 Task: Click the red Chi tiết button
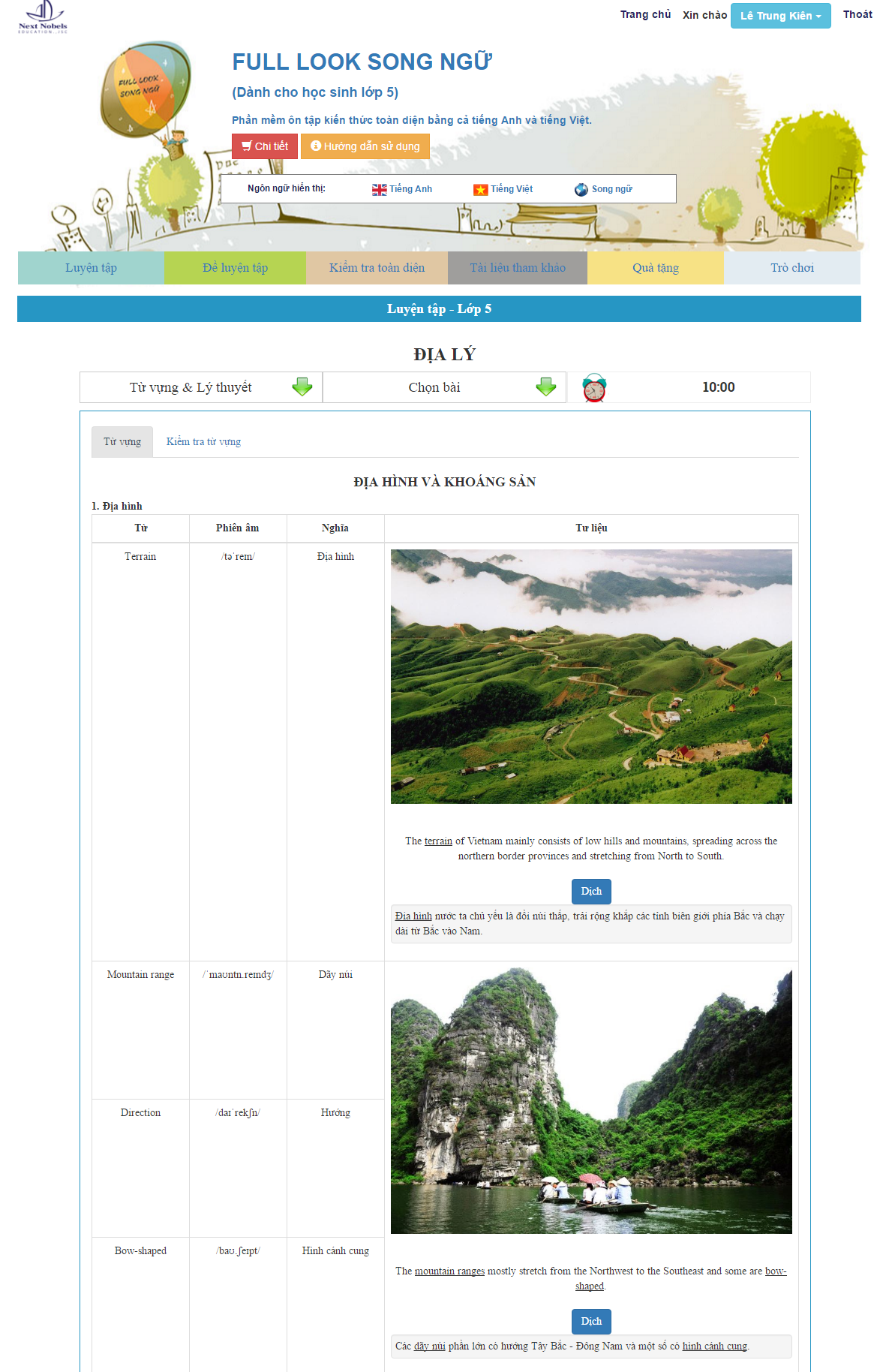[265, 146]
